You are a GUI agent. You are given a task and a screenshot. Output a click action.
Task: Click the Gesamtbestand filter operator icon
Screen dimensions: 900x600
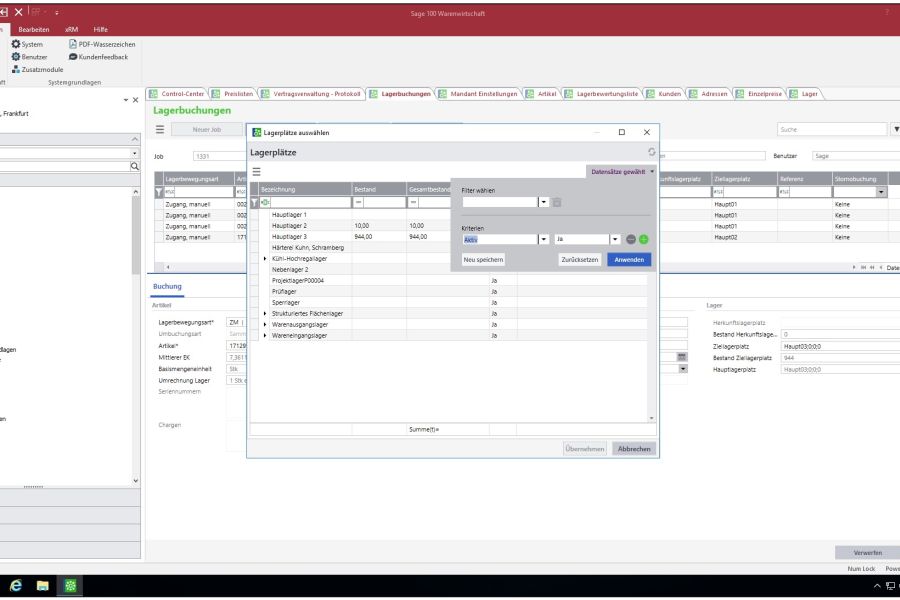pyautogui.click(x=413, y=203)
